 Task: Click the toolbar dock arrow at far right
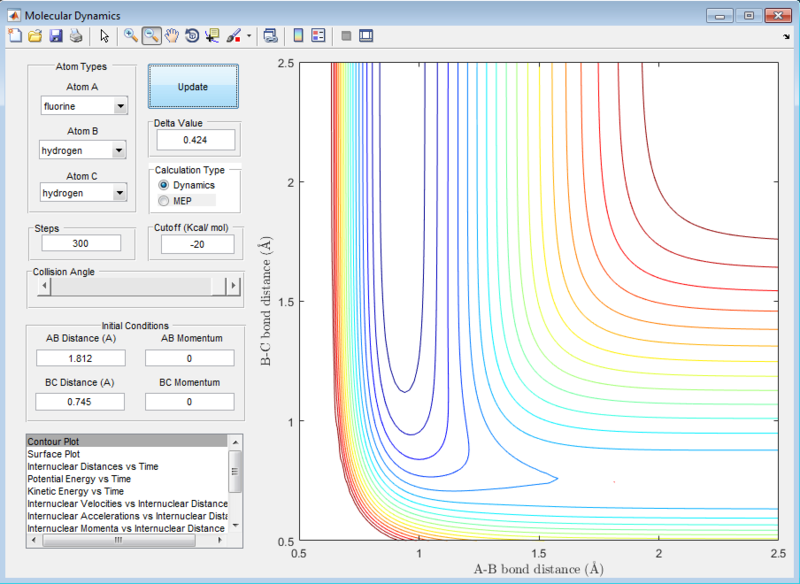point(786,37)
